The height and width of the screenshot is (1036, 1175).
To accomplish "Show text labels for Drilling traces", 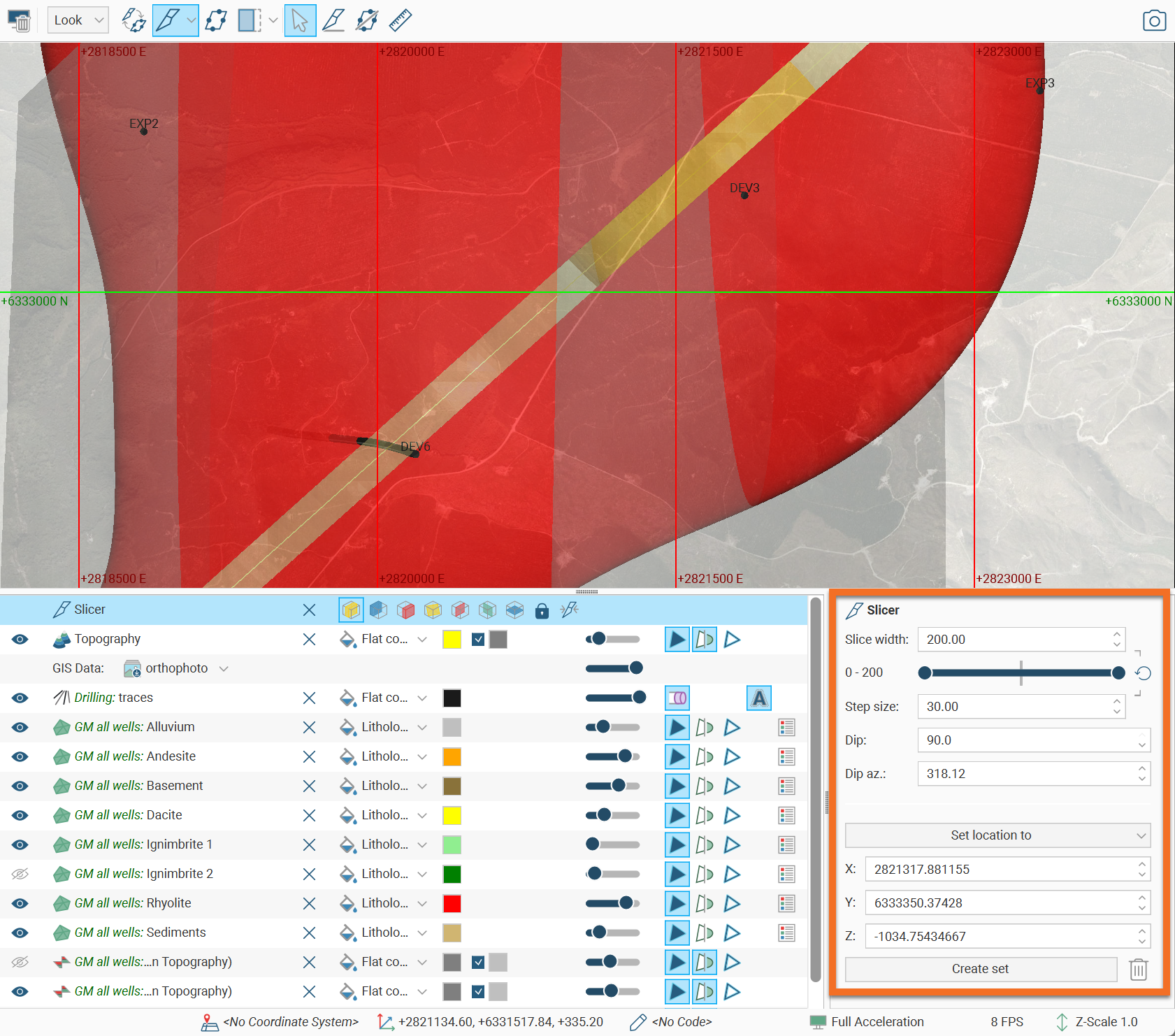I will click(758, 698).
